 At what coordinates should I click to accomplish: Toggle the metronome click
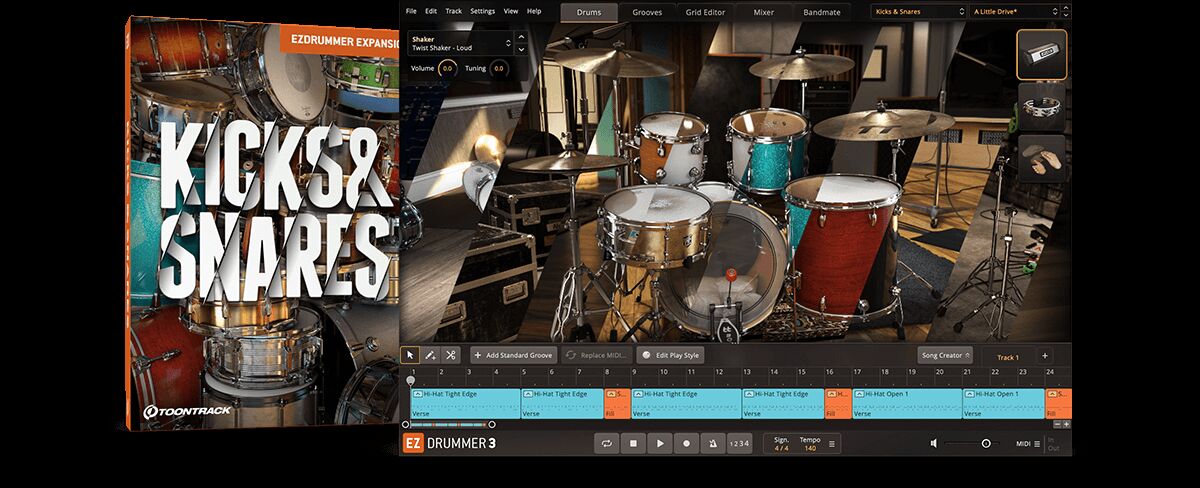point(712,443)
